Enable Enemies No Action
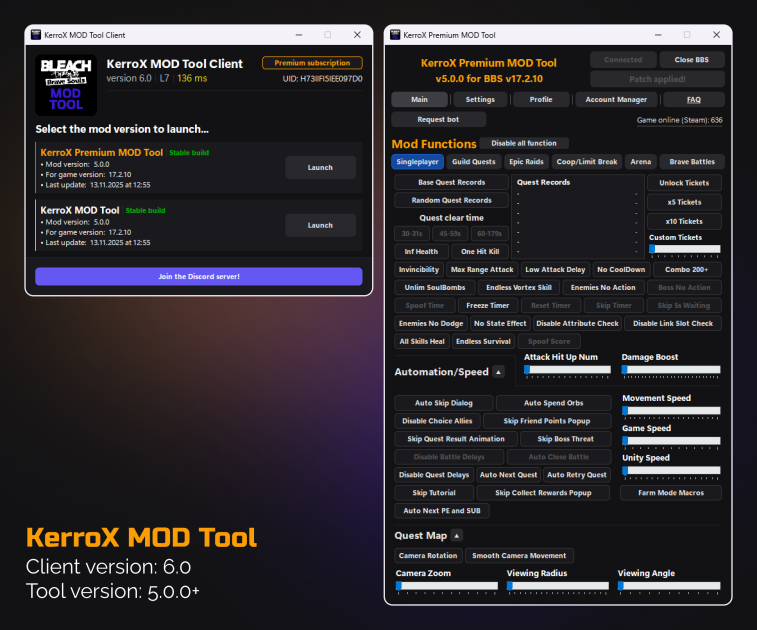The width and height of the screenshot is (757, 630). click(603, 287)
